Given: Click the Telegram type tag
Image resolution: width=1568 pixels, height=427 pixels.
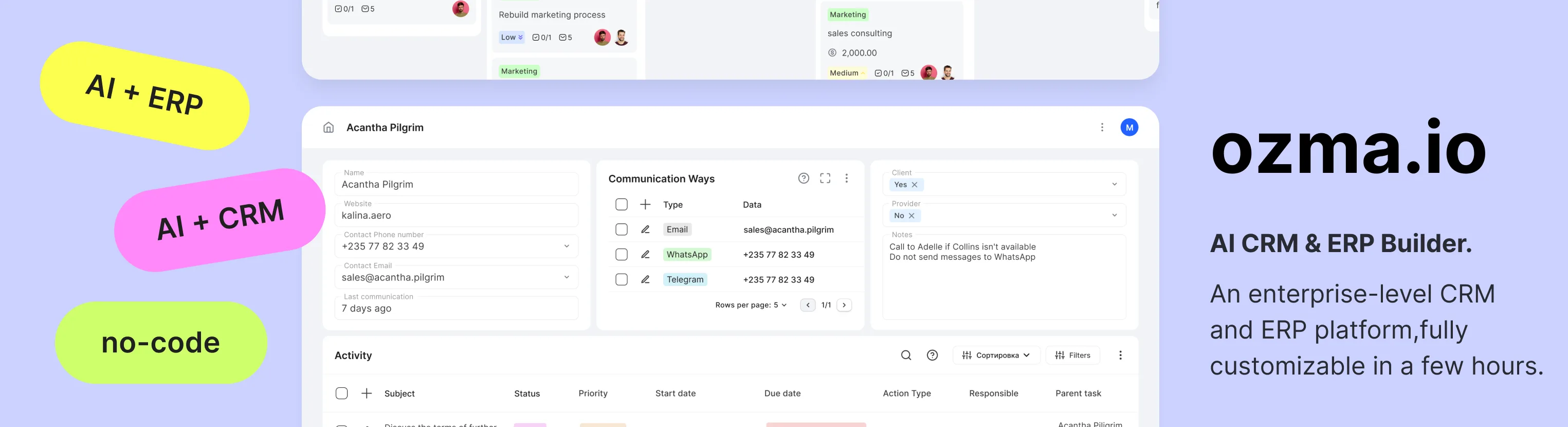Looking at the screenshot, I should [685, 279].
